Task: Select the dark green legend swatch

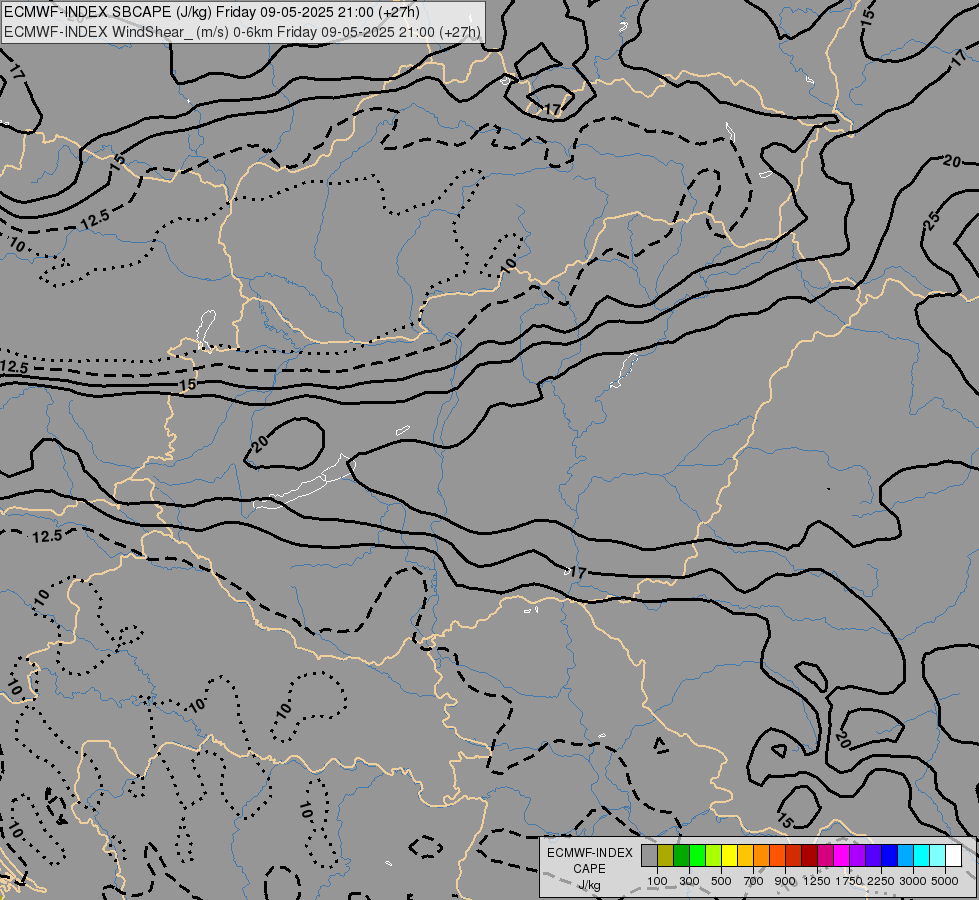Action: 681,856
